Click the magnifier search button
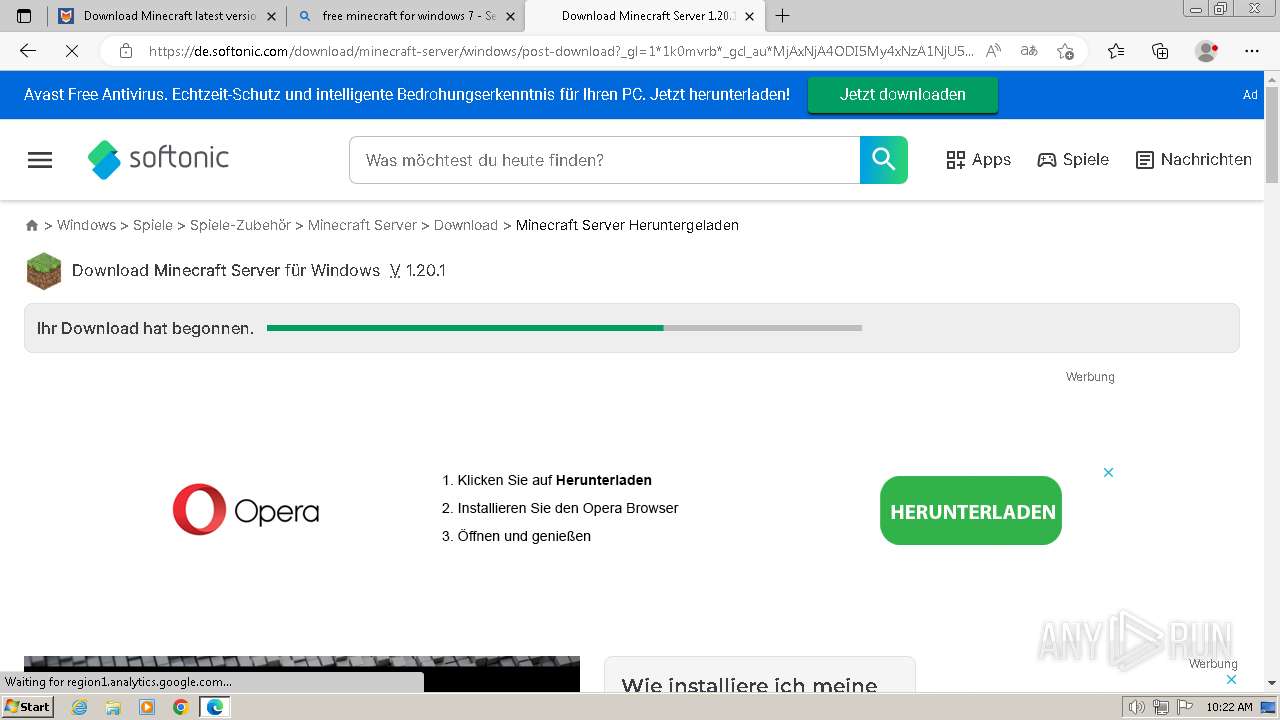Viewport: 1280px width, 720px height. click(883, 160)
